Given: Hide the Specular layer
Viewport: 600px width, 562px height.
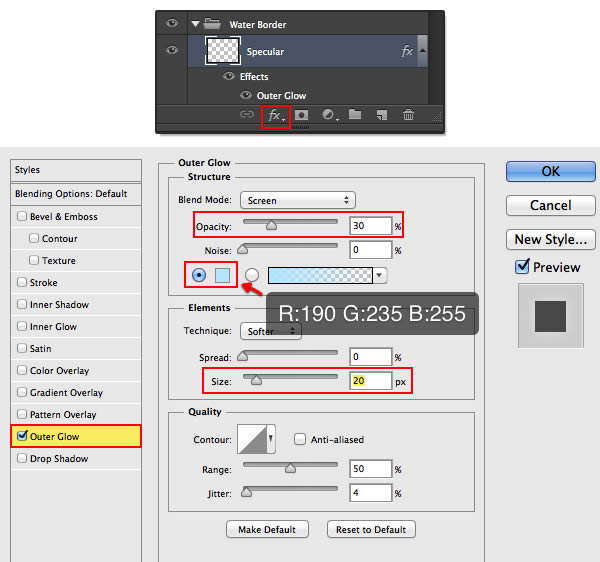Looking at the screenshot, I should 172,50.
